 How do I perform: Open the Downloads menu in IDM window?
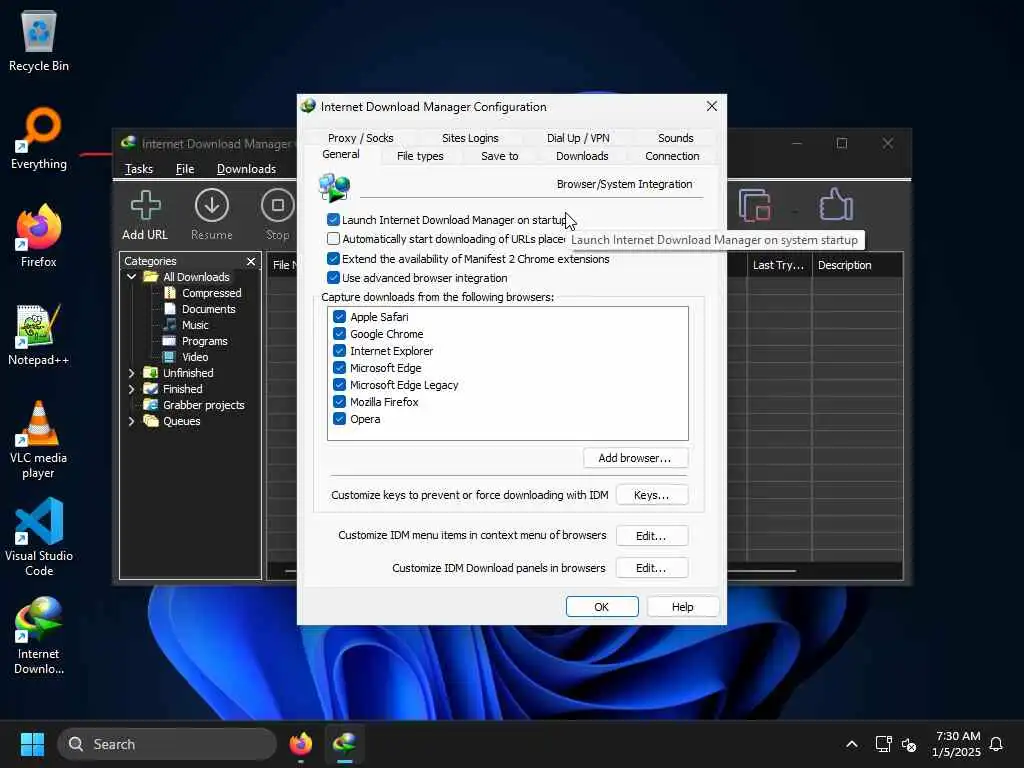coord(246,168)
